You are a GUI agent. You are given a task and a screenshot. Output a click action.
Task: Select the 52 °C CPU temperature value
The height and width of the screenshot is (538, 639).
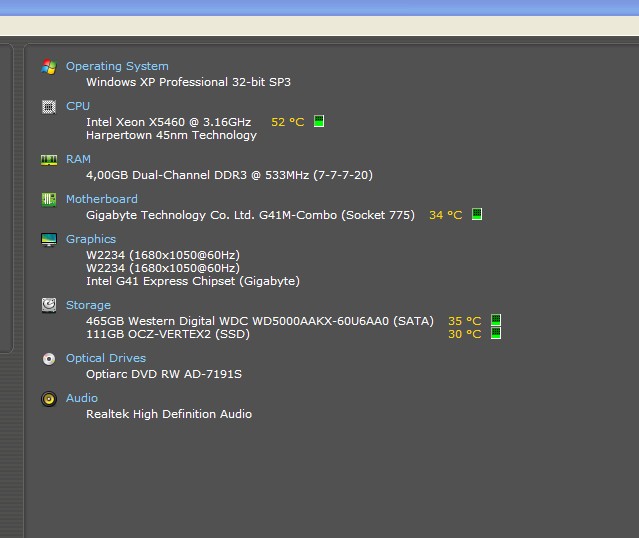click(288, 122)
